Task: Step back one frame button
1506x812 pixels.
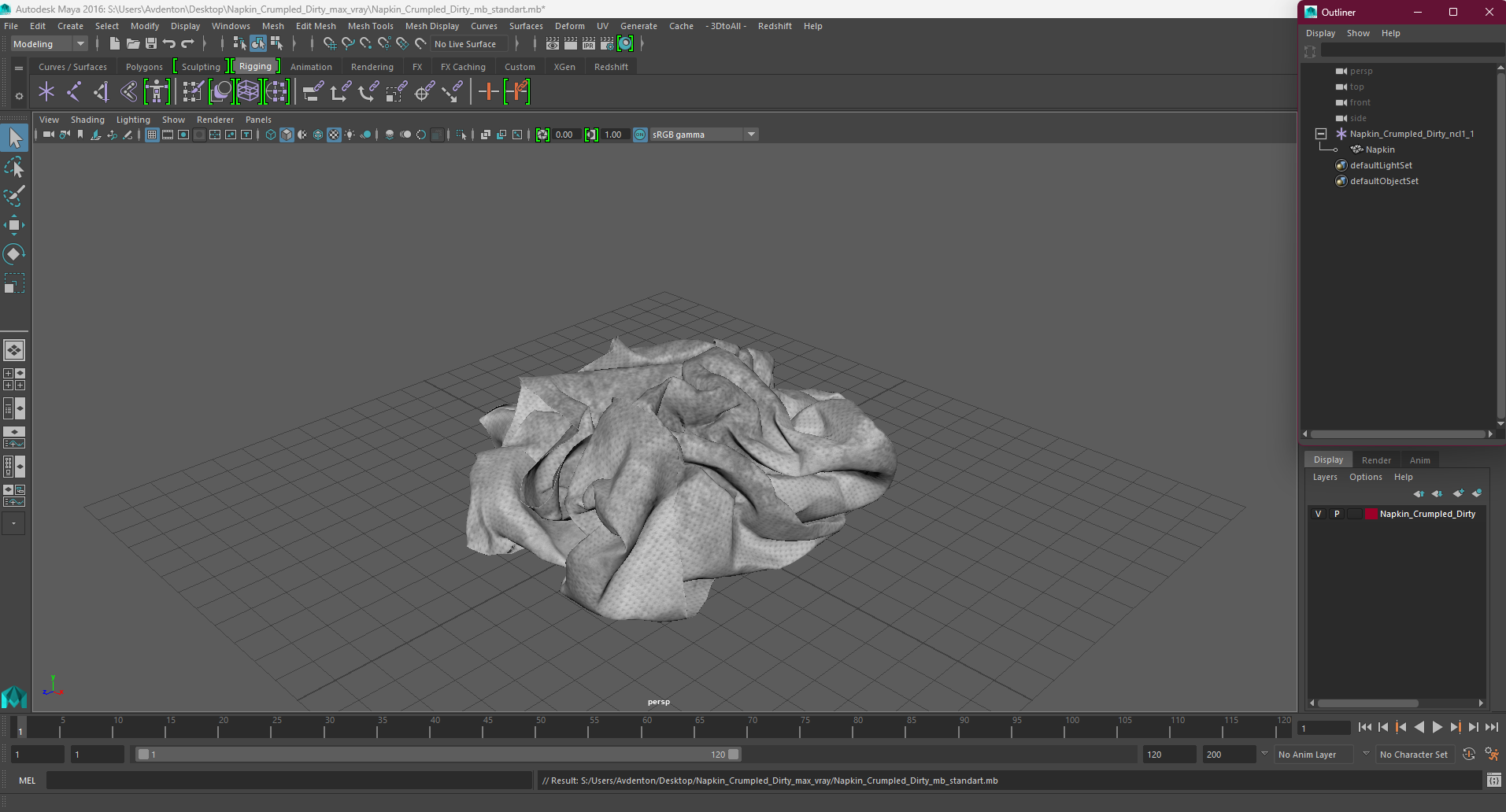Action: (1383, 727)
